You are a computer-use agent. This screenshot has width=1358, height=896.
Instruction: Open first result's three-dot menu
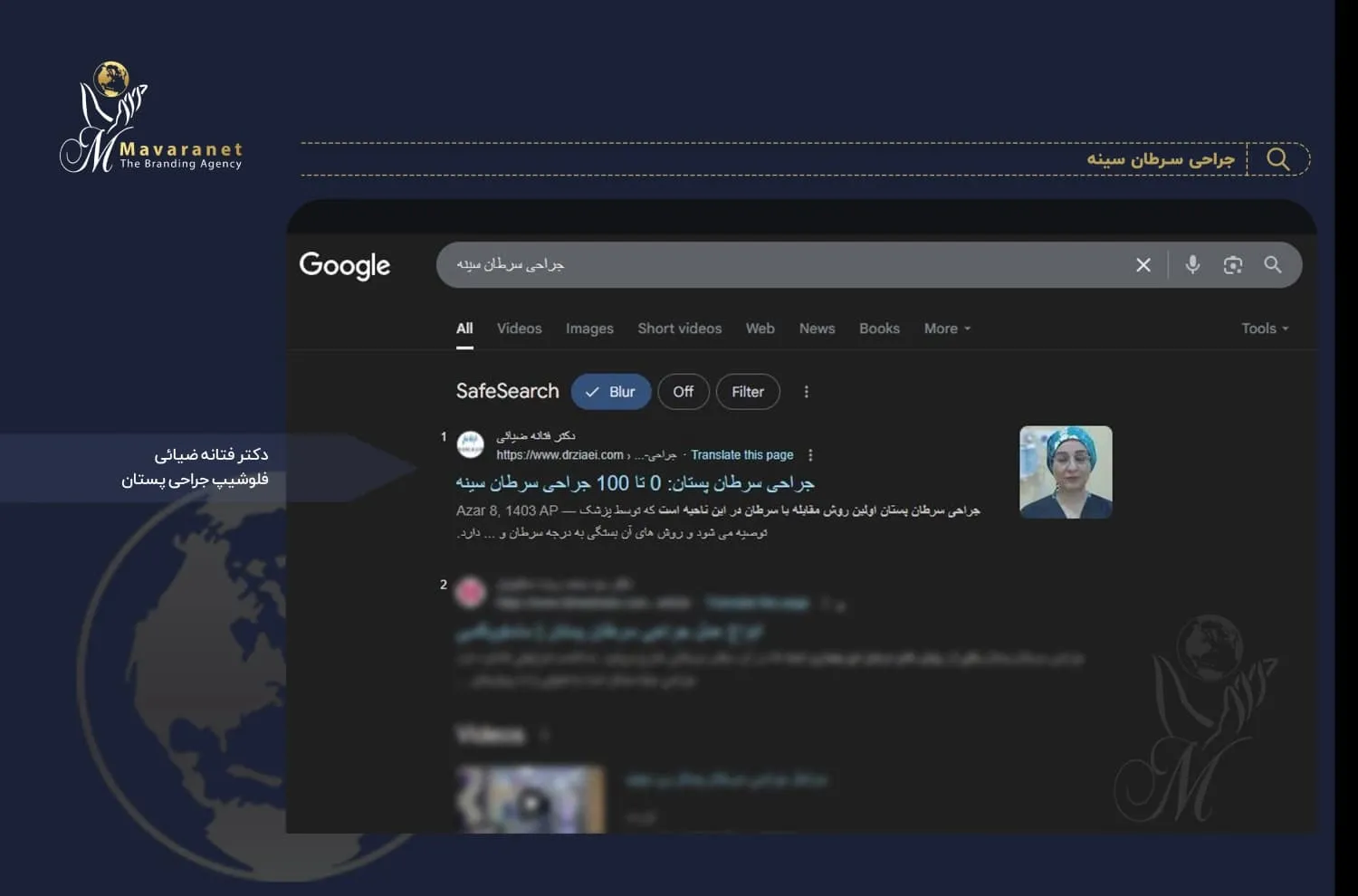810,455
